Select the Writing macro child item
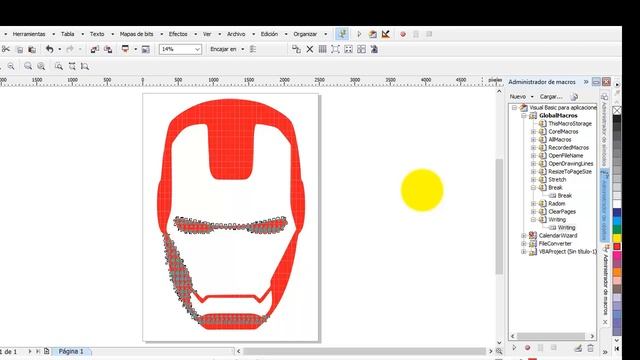Screen dimensions: 640x360 coord(566,228)
